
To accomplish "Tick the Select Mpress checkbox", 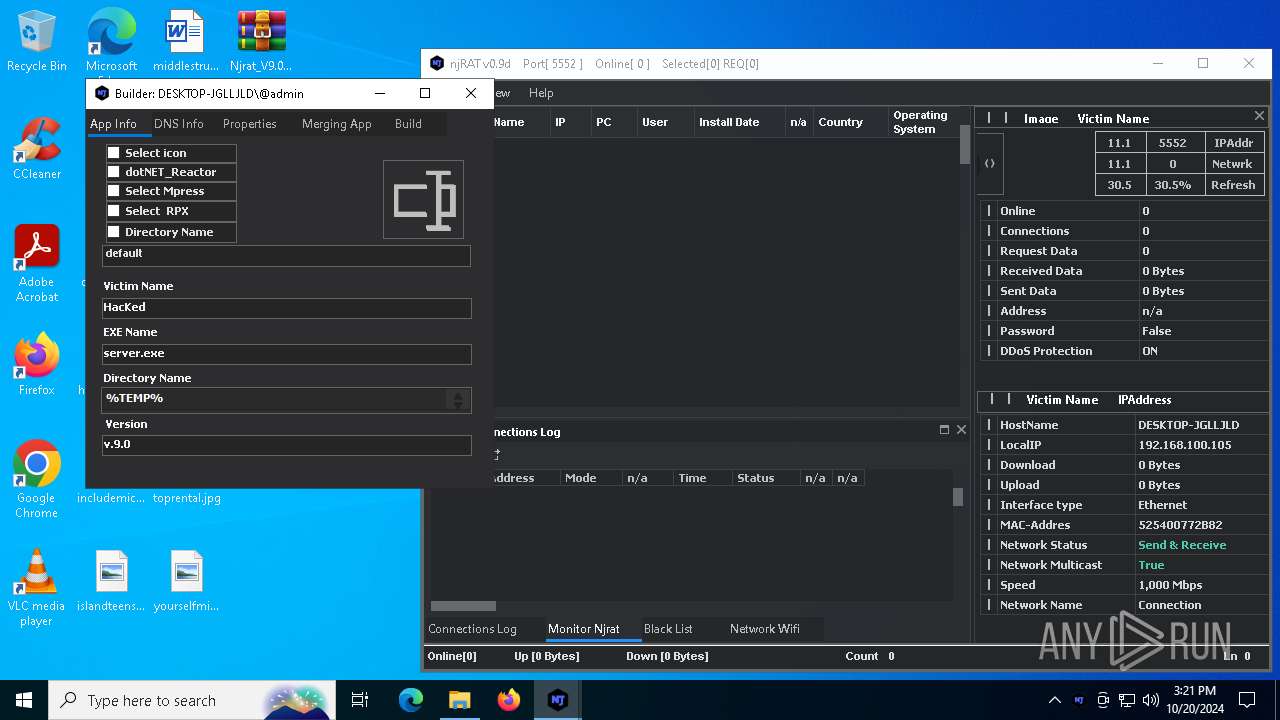I will click(114, 191).
